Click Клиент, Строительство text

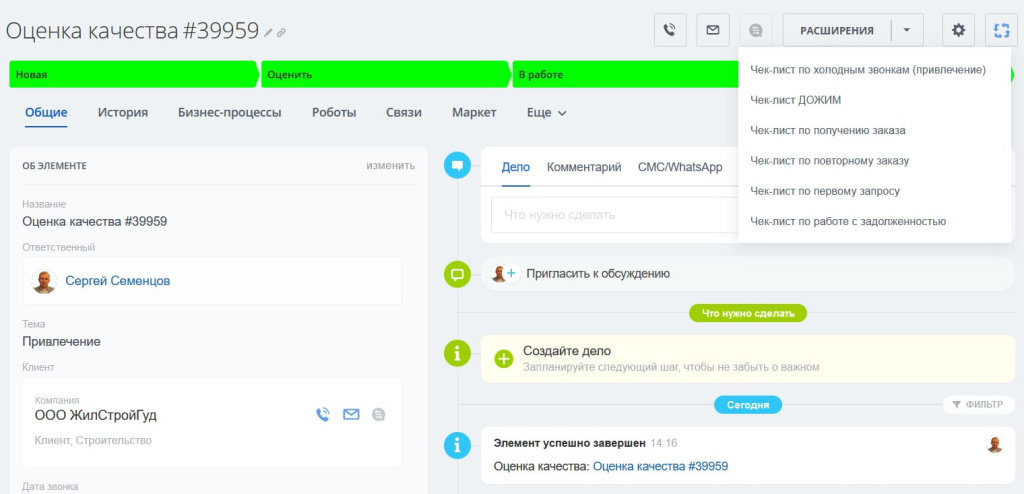tap(93, 440)
